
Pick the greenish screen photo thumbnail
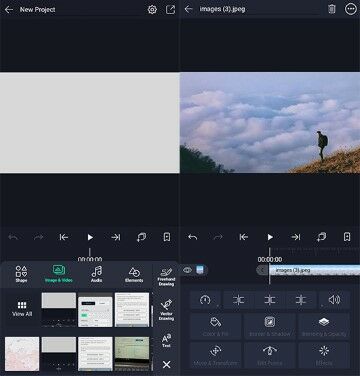132,354
